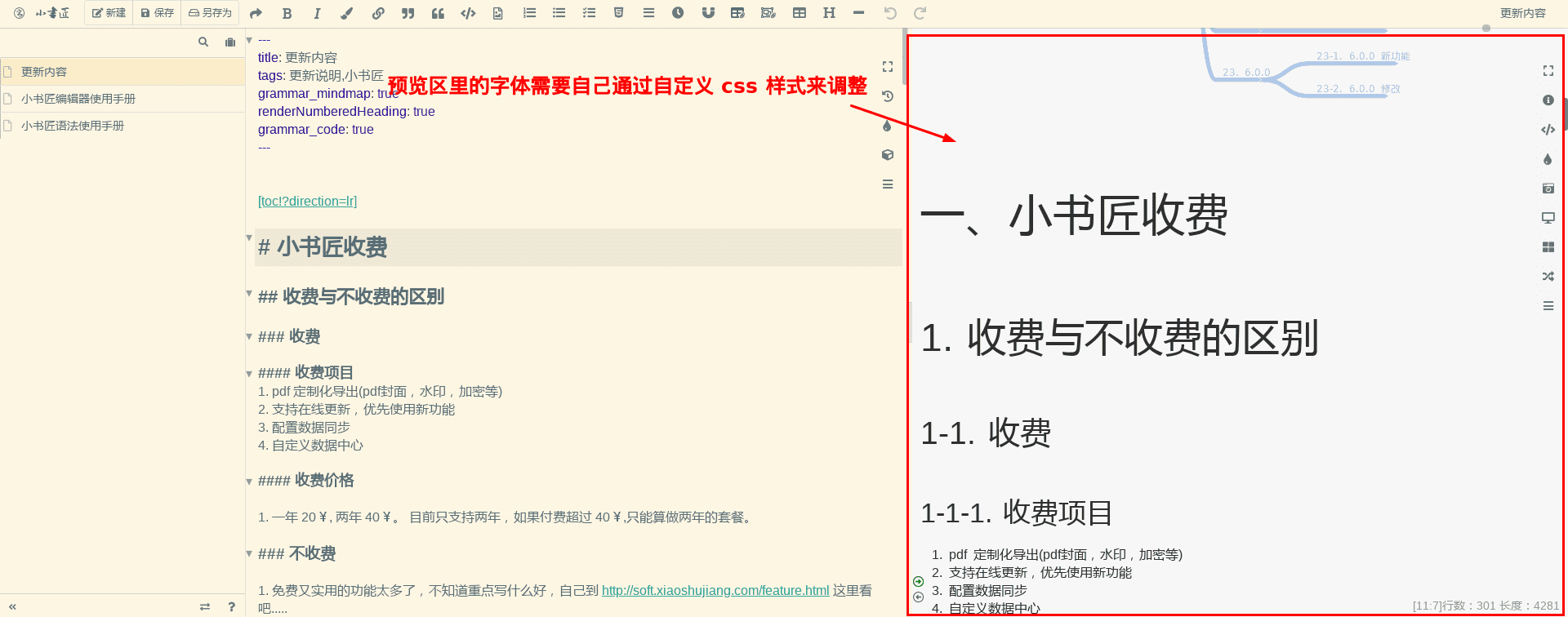Click the [toc!?direction=lr] link text

(x=307, y=201)
